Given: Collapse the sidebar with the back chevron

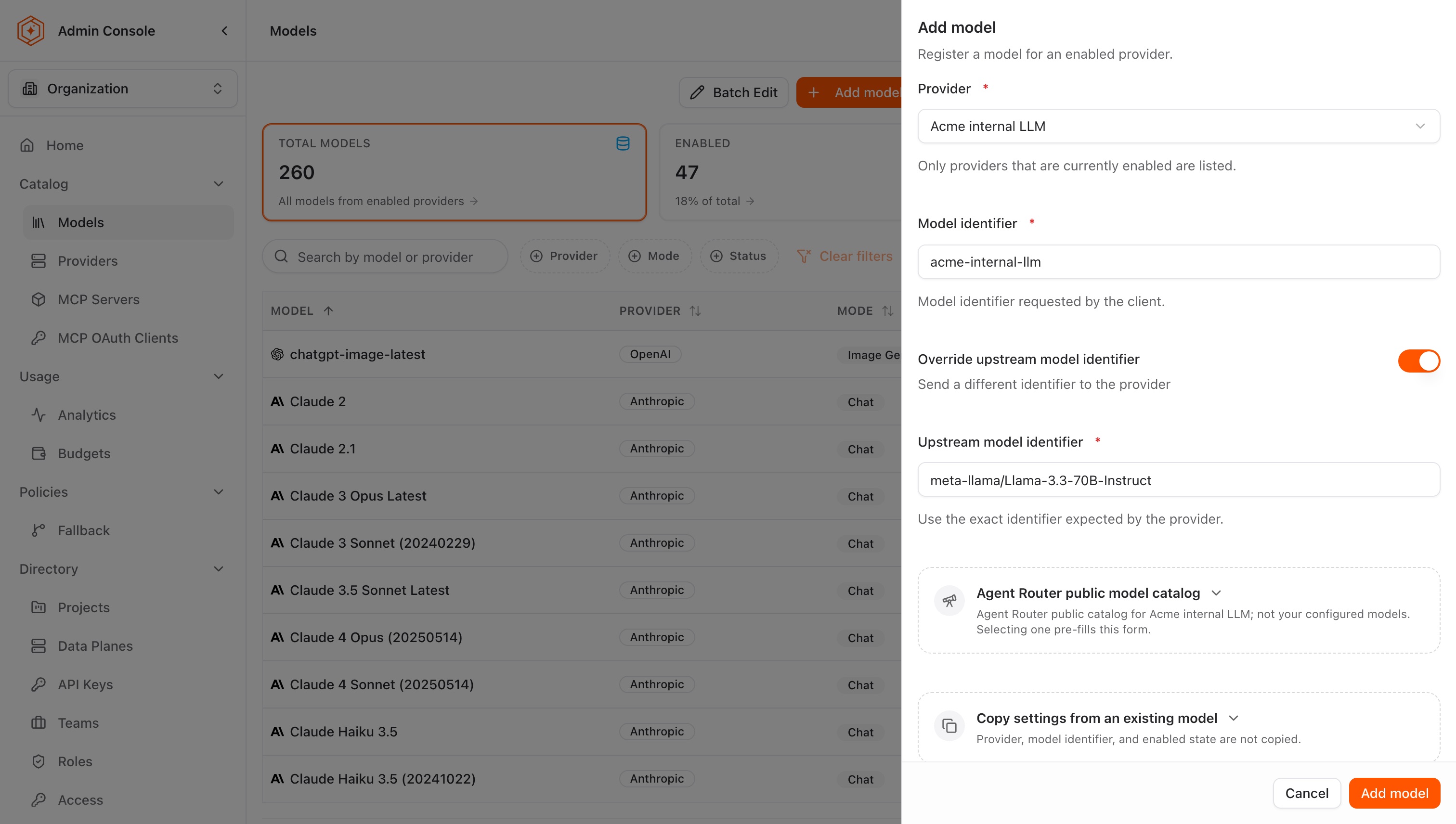Looking at the screenshot, I should pos(225,30).
